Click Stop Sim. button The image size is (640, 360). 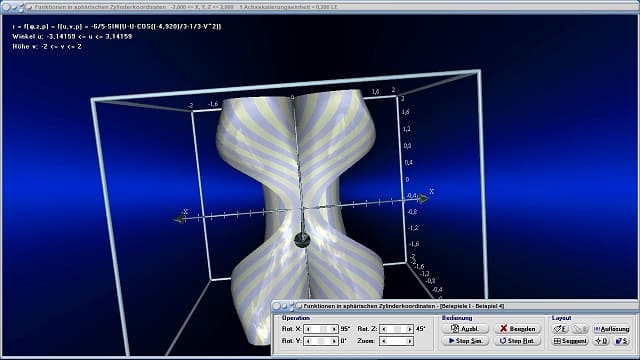click(465, 341)
